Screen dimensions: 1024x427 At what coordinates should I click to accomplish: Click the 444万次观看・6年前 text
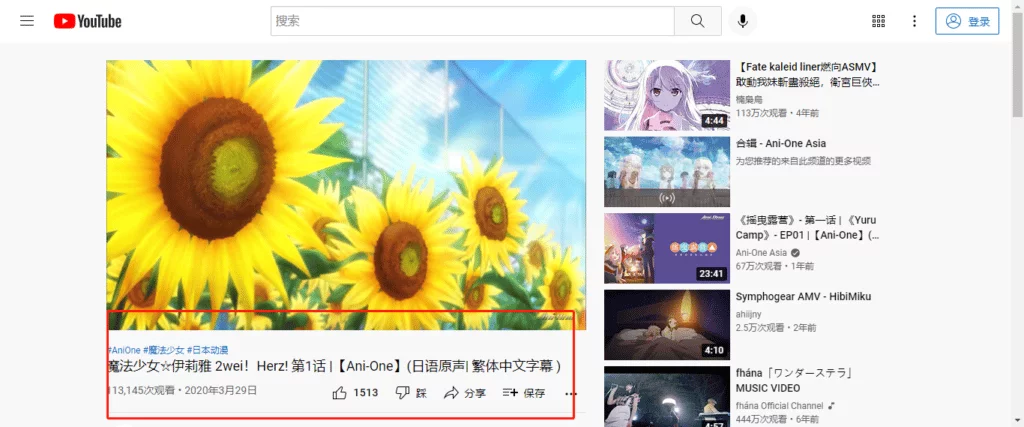coord(777,419)
